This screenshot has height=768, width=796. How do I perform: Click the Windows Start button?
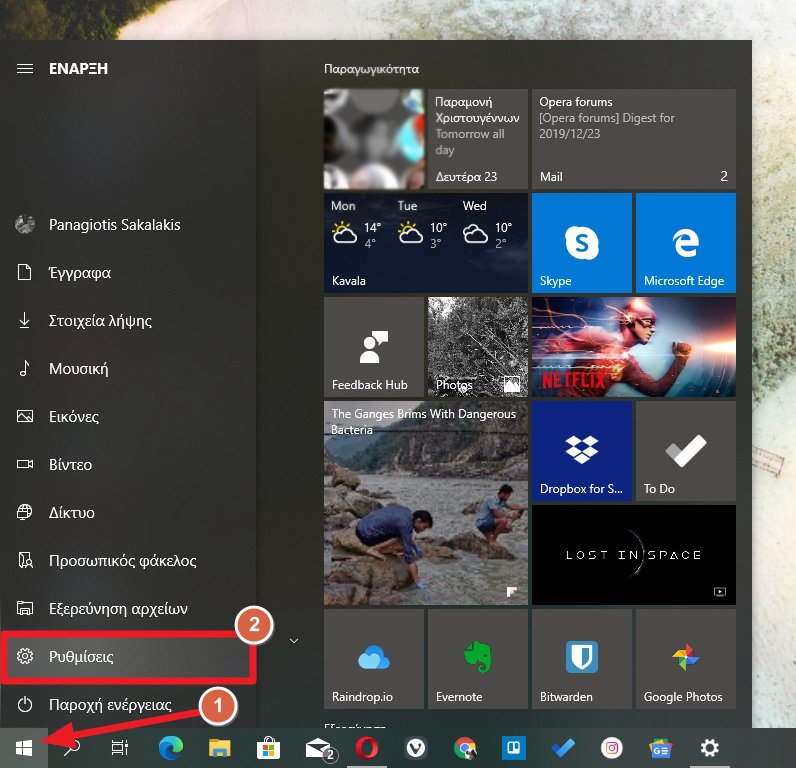[x=23, y=747]
